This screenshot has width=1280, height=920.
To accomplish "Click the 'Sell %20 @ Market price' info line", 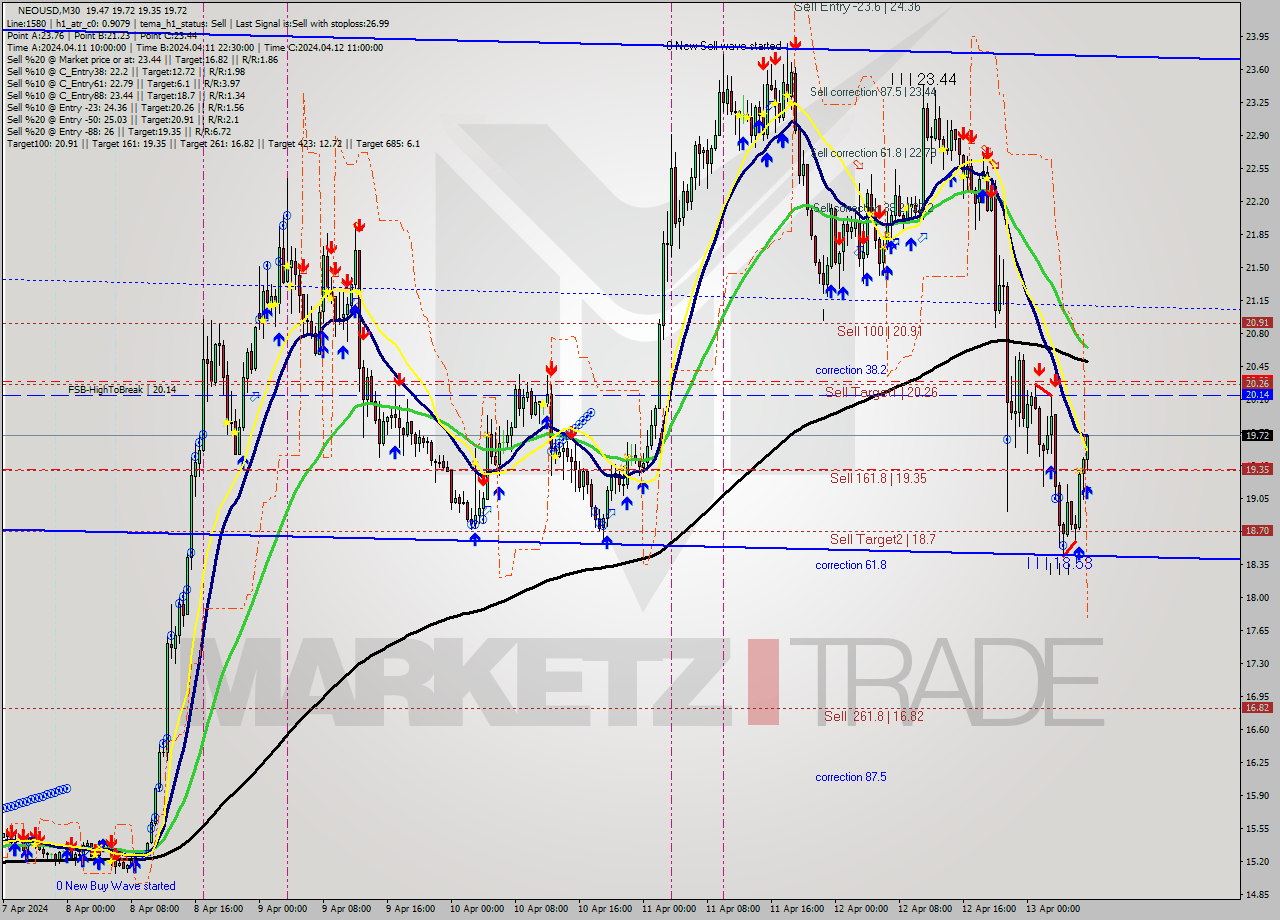I will (142, 59).
